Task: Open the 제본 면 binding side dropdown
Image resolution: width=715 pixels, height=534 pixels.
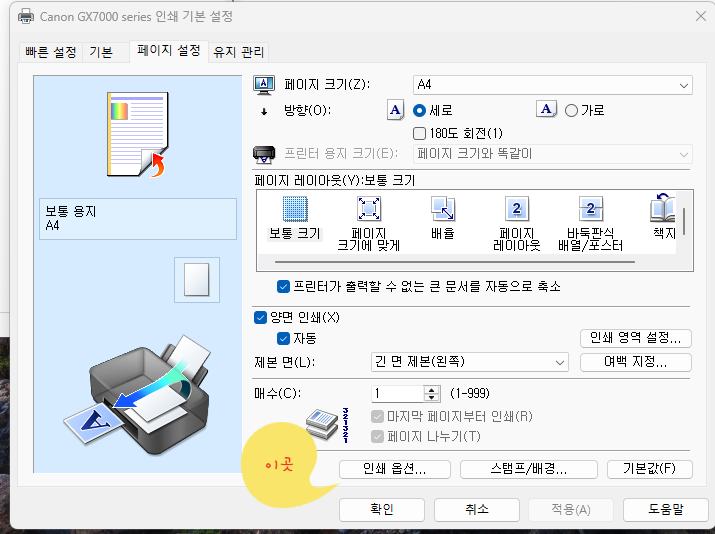Action: click(470, 363)
